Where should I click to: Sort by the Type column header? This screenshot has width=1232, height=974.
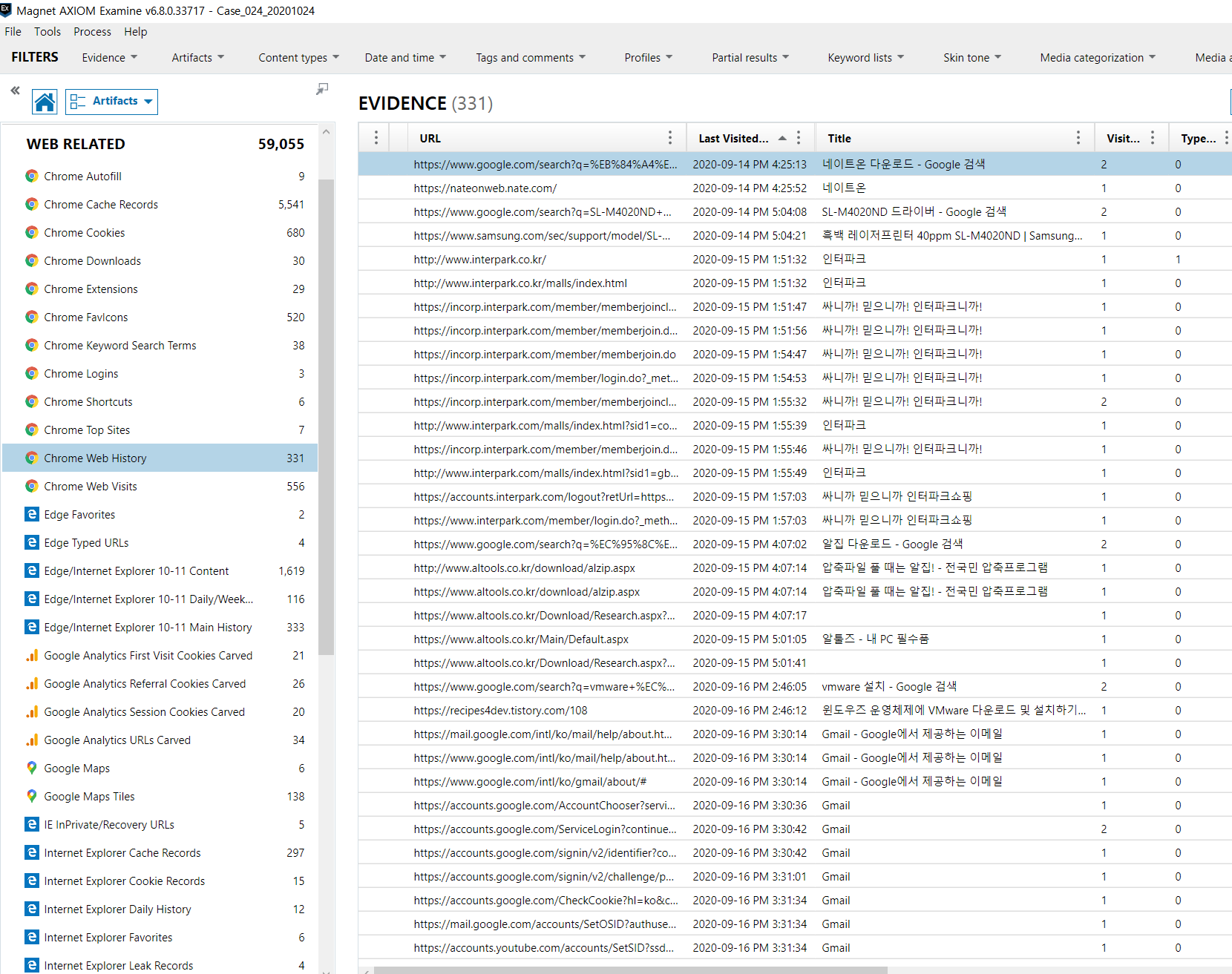pyautogui.click(x=1198, y=139)
